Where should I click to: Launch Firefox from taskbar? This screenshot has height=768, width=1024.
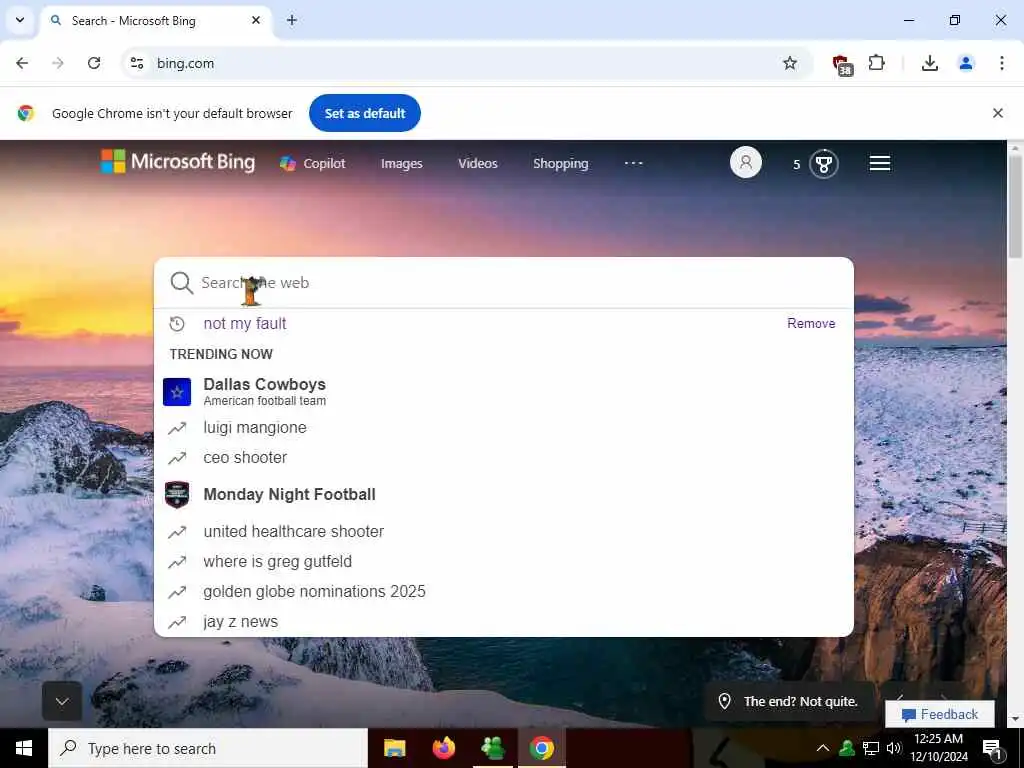point(443,748)
